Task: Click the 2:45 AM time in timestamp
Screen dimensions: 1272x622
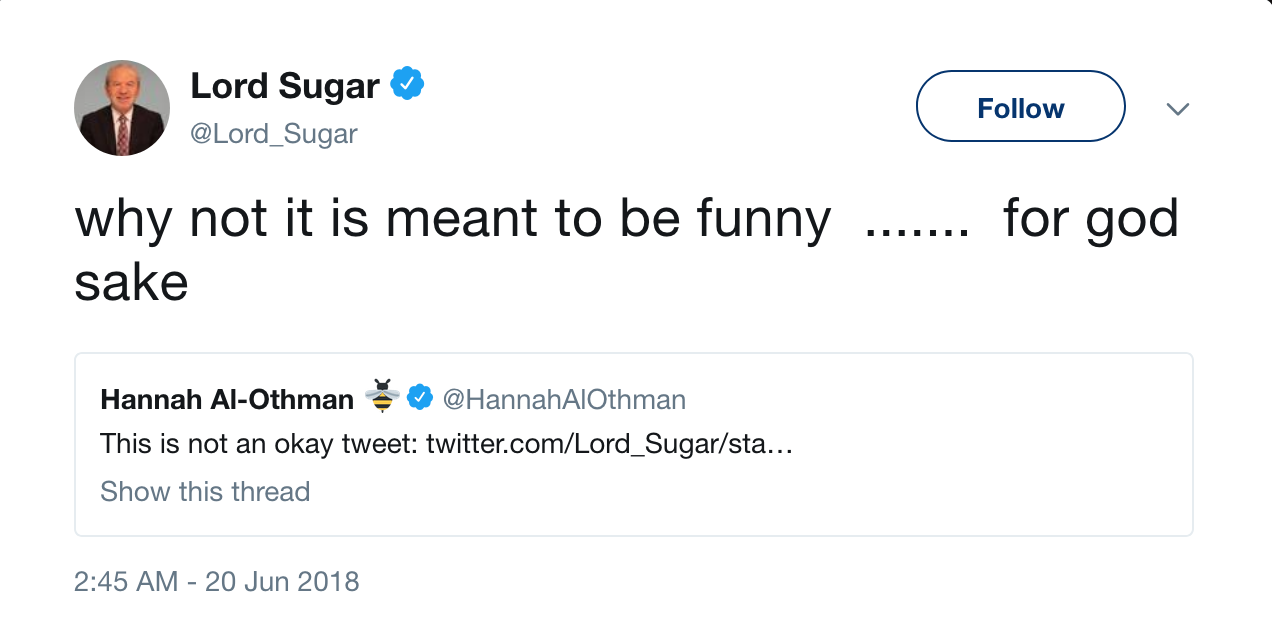Action: click(x=125, y=581)
